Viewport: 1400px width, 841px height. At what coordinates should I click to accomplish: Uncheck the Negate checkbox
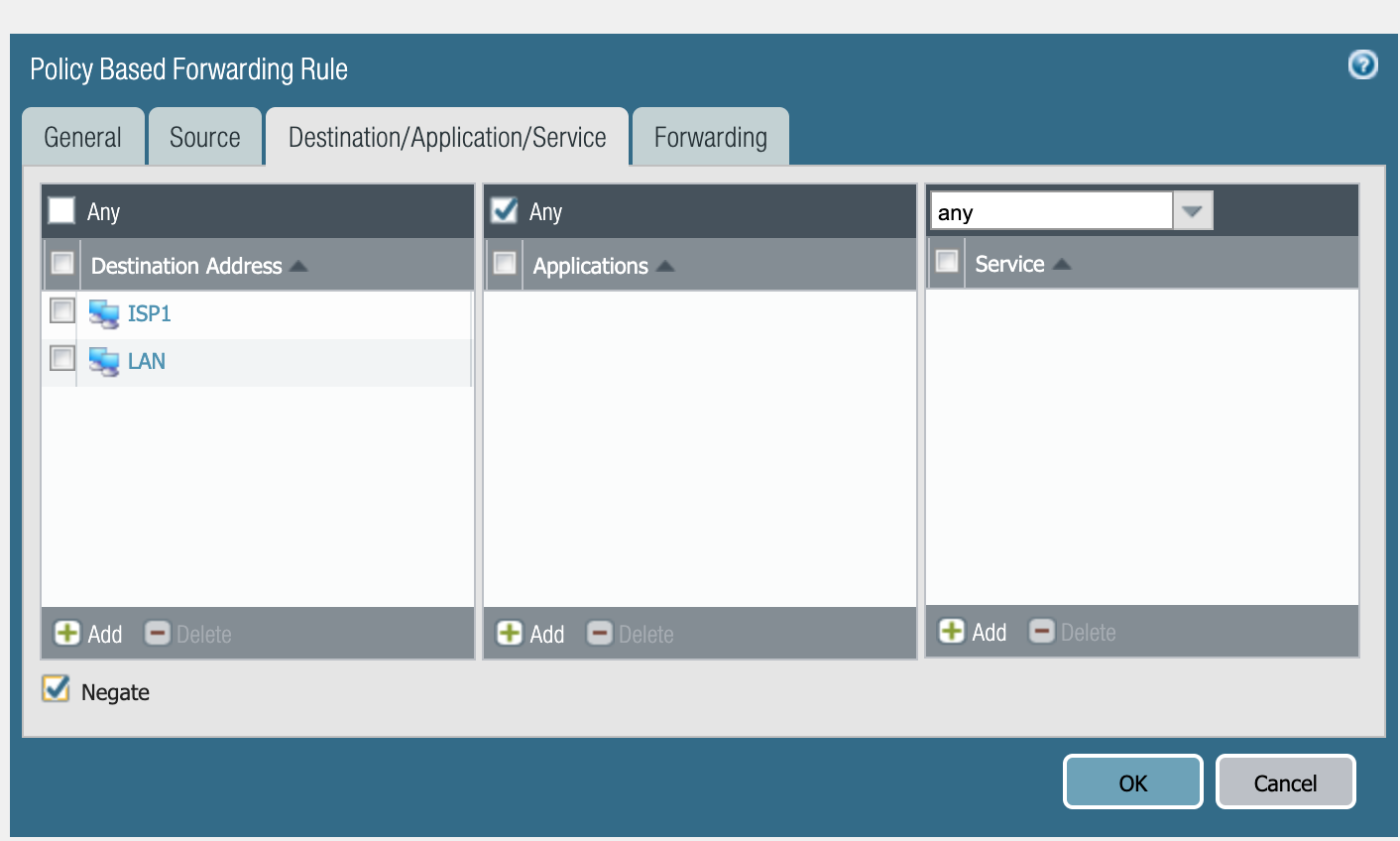pos(57,688)
